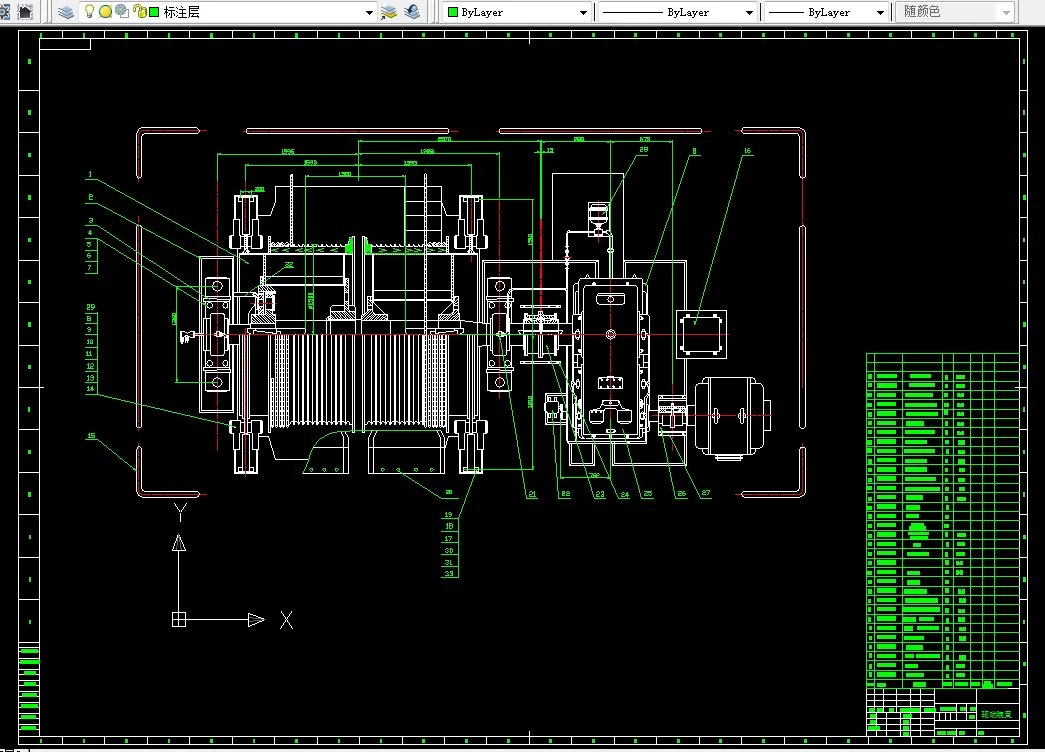This screenshot has height=752, width=1045.
Task: Select callout number 28 in the drawing
Action: pos(643,150)
